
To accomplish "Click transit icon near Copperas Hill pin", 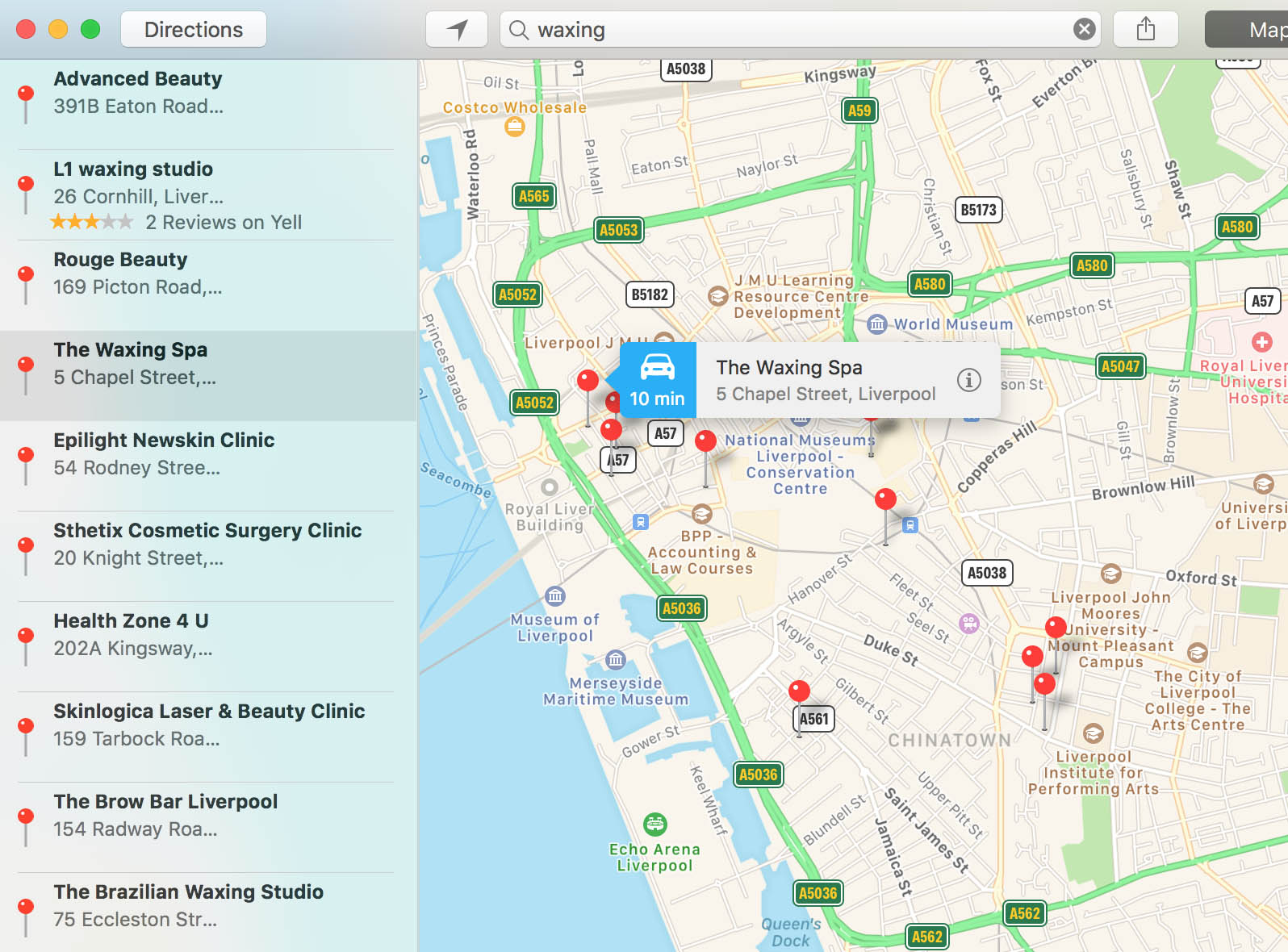I will [910, 525].
